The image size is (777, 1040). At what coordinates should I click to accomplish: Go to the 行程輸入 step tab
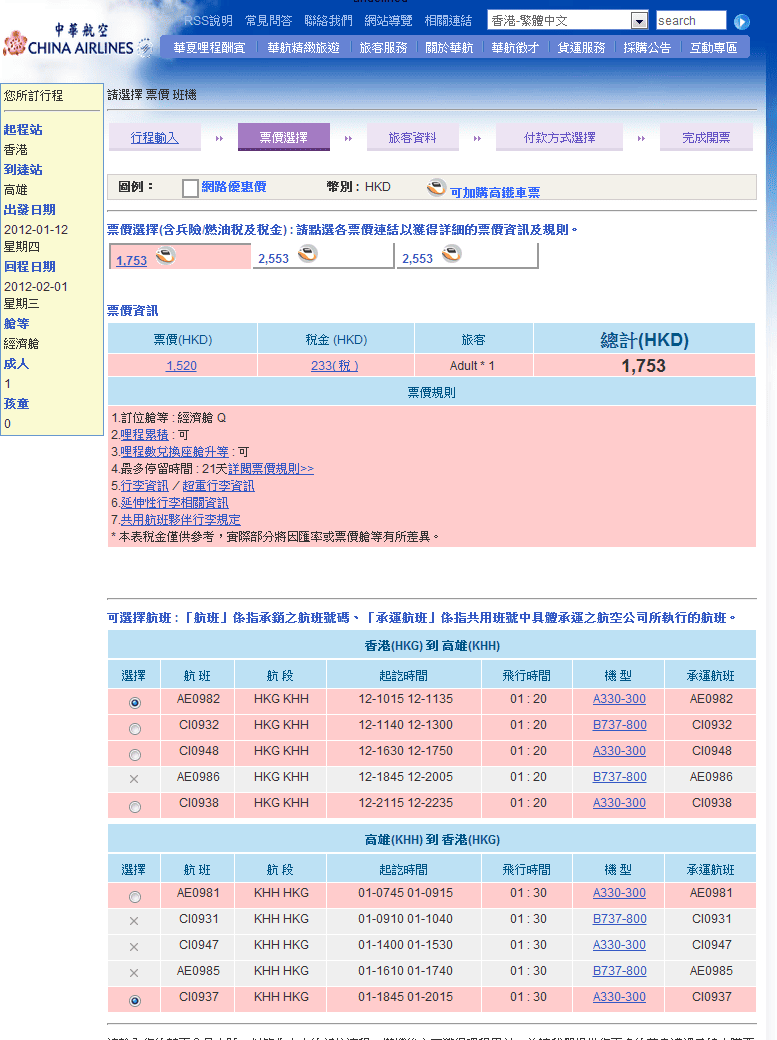pos(155,138)
